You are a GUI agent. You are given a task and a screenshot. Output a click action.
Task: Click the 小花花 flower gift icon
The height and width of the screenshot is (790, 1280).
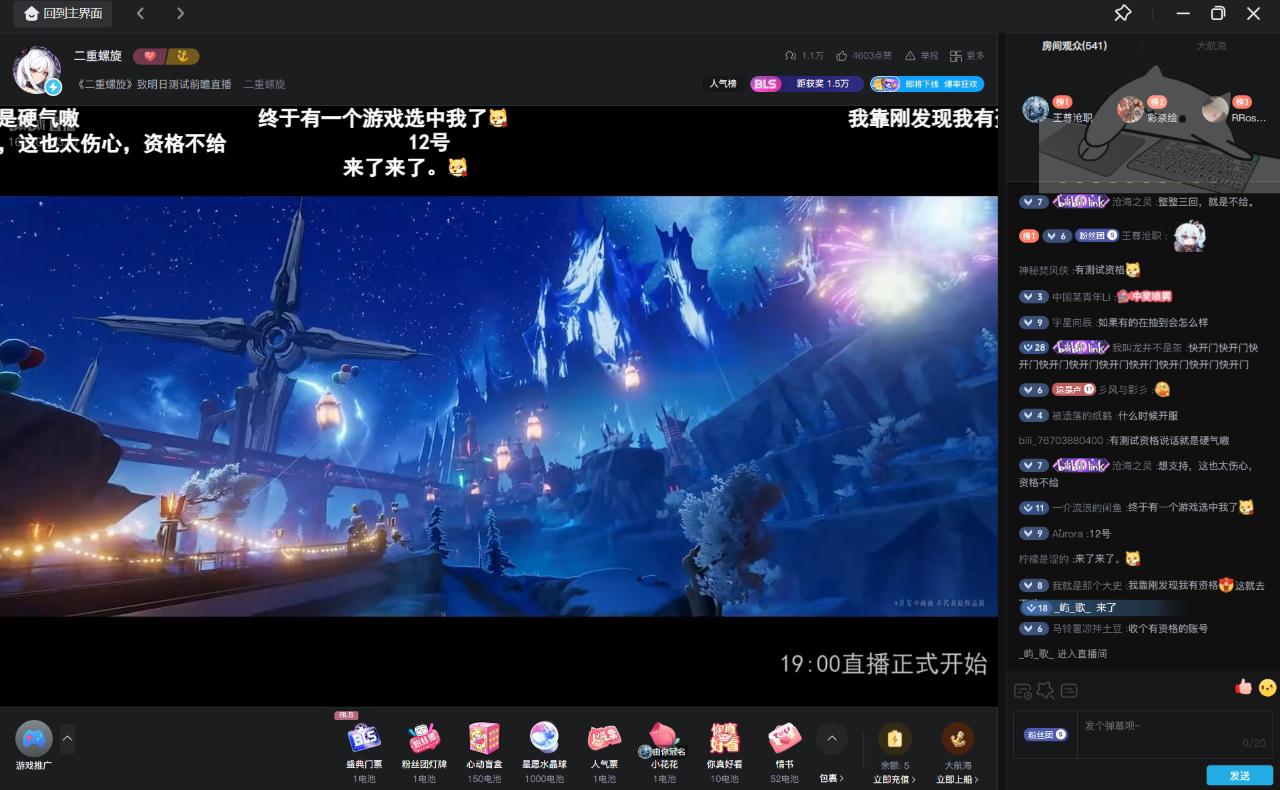pos(664,739)
